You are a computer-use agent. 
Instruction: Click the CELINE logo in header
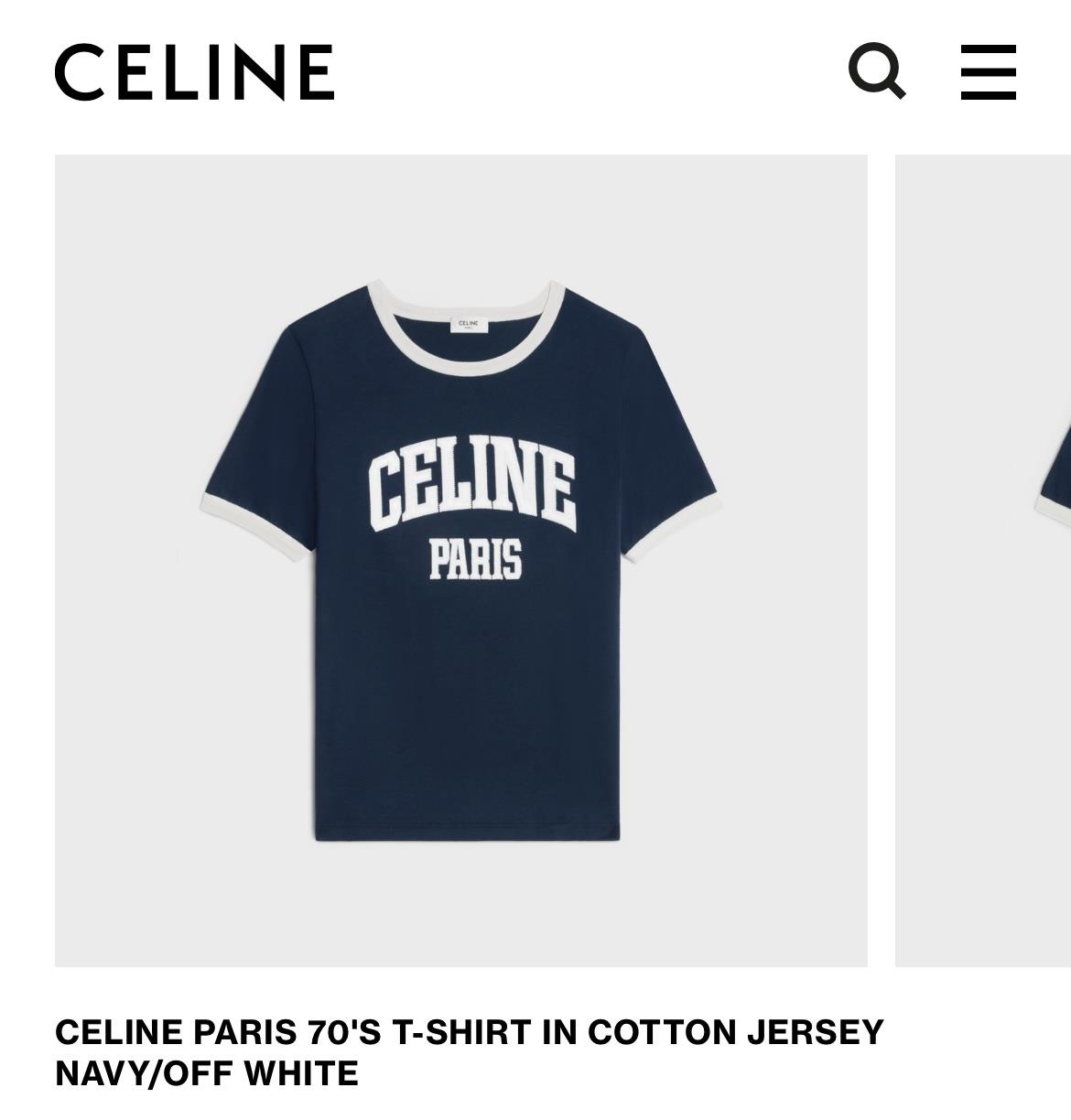click(x=195, y=72)
